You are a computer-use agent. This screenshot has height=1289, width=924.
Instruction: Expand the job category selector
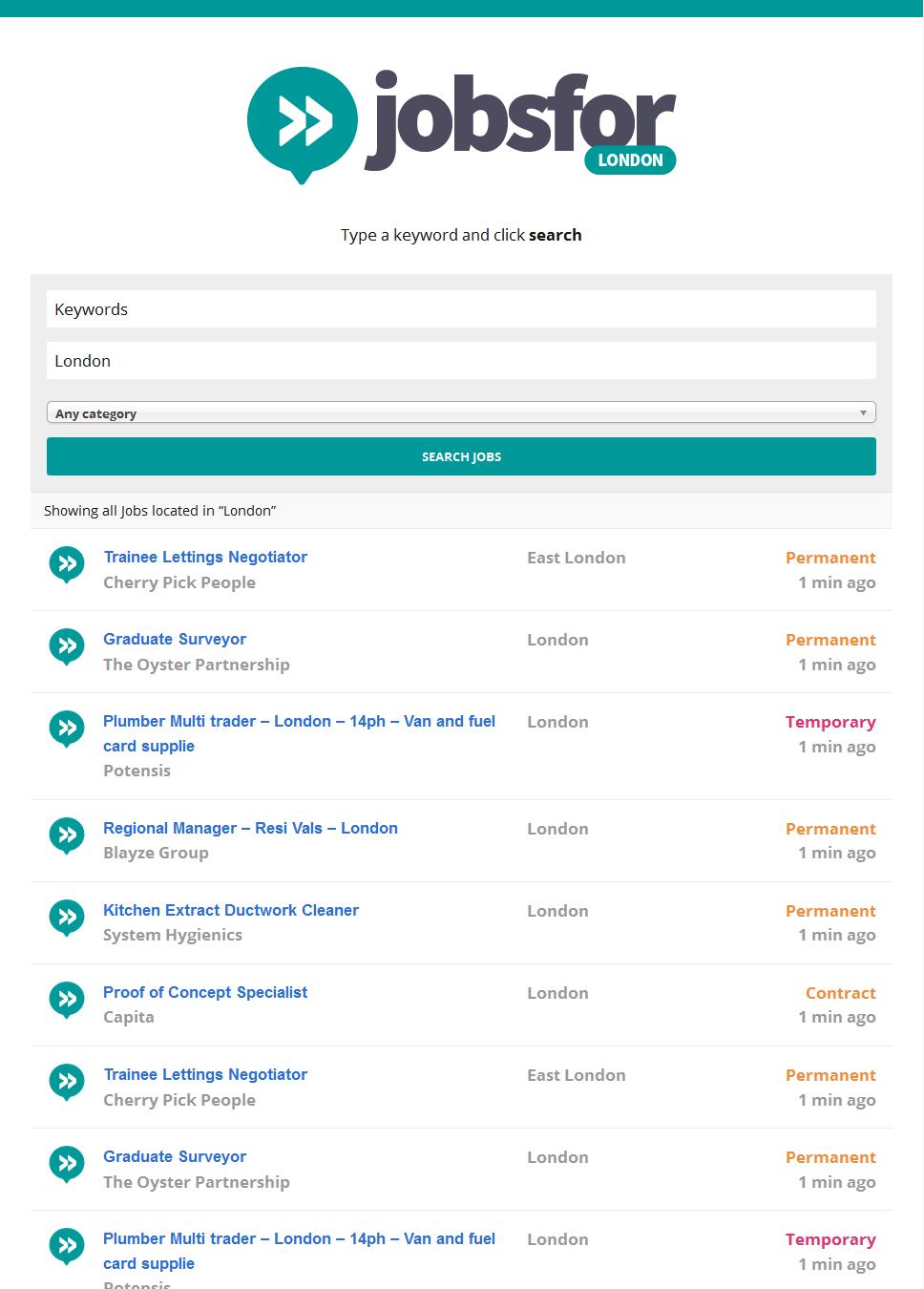click(461, 412)
